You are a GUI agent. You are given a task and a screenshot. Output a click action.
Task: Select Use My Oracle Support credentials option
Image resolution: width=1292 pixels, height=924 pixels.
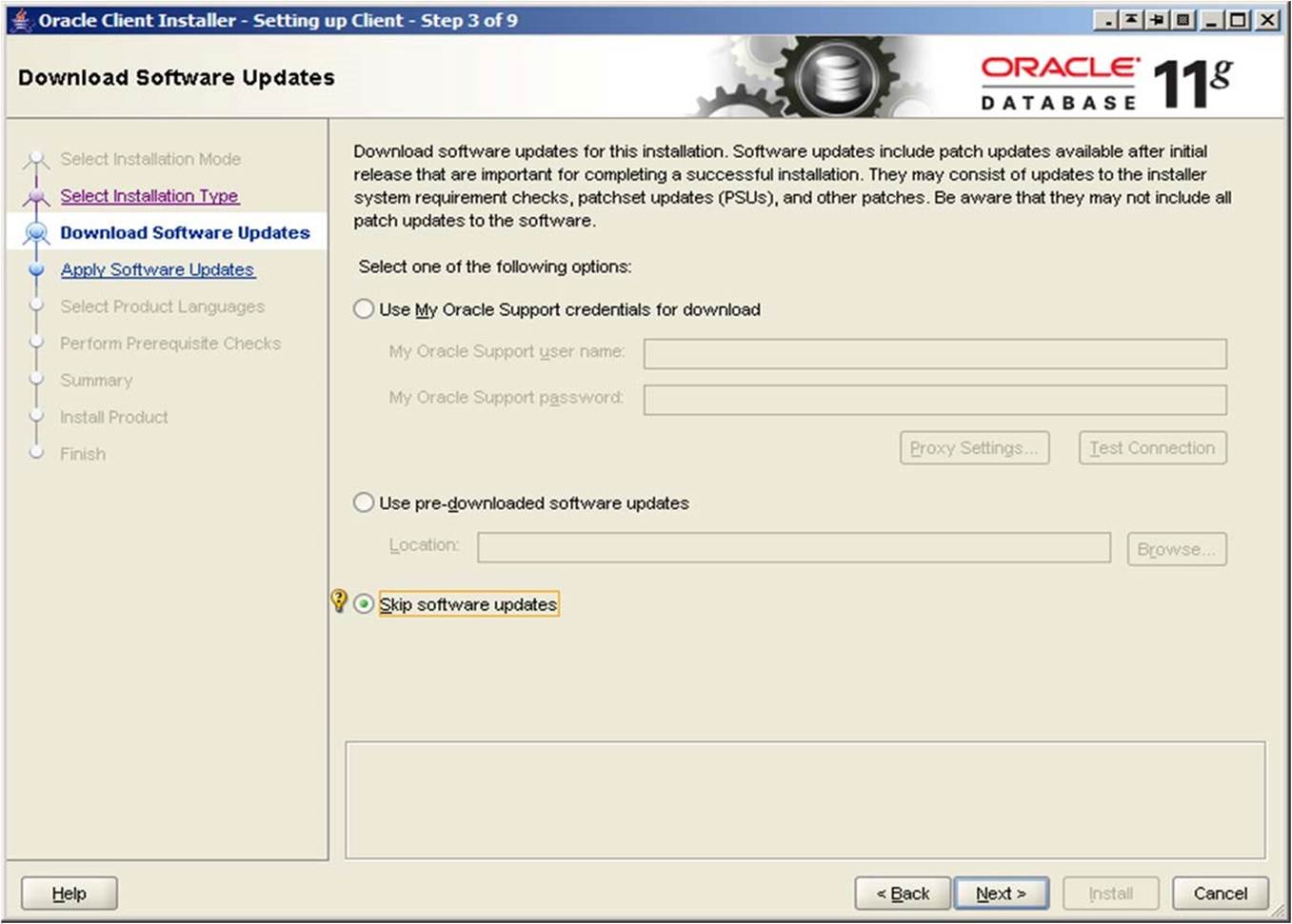[364, 309]
